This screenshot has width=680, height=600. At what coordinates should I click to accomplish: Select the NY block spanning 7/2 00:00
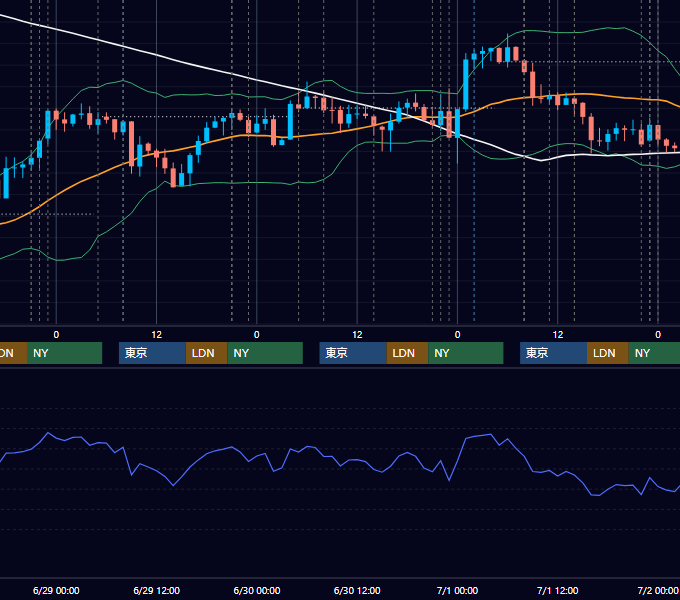point(654,353)
